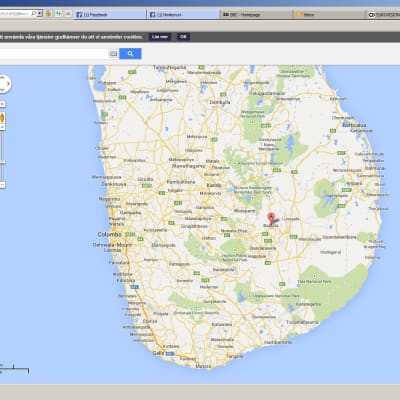This screenshot has height=400, width=400.
Task: Select the yellow Street View pegman
Action: [2, 118]
